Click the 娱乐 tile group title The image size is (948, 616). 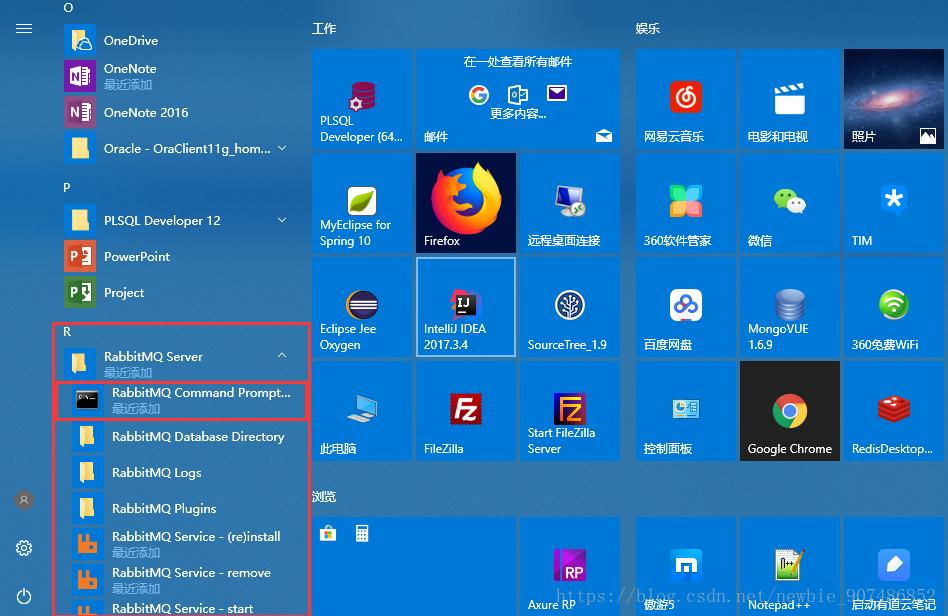(648, 28)
